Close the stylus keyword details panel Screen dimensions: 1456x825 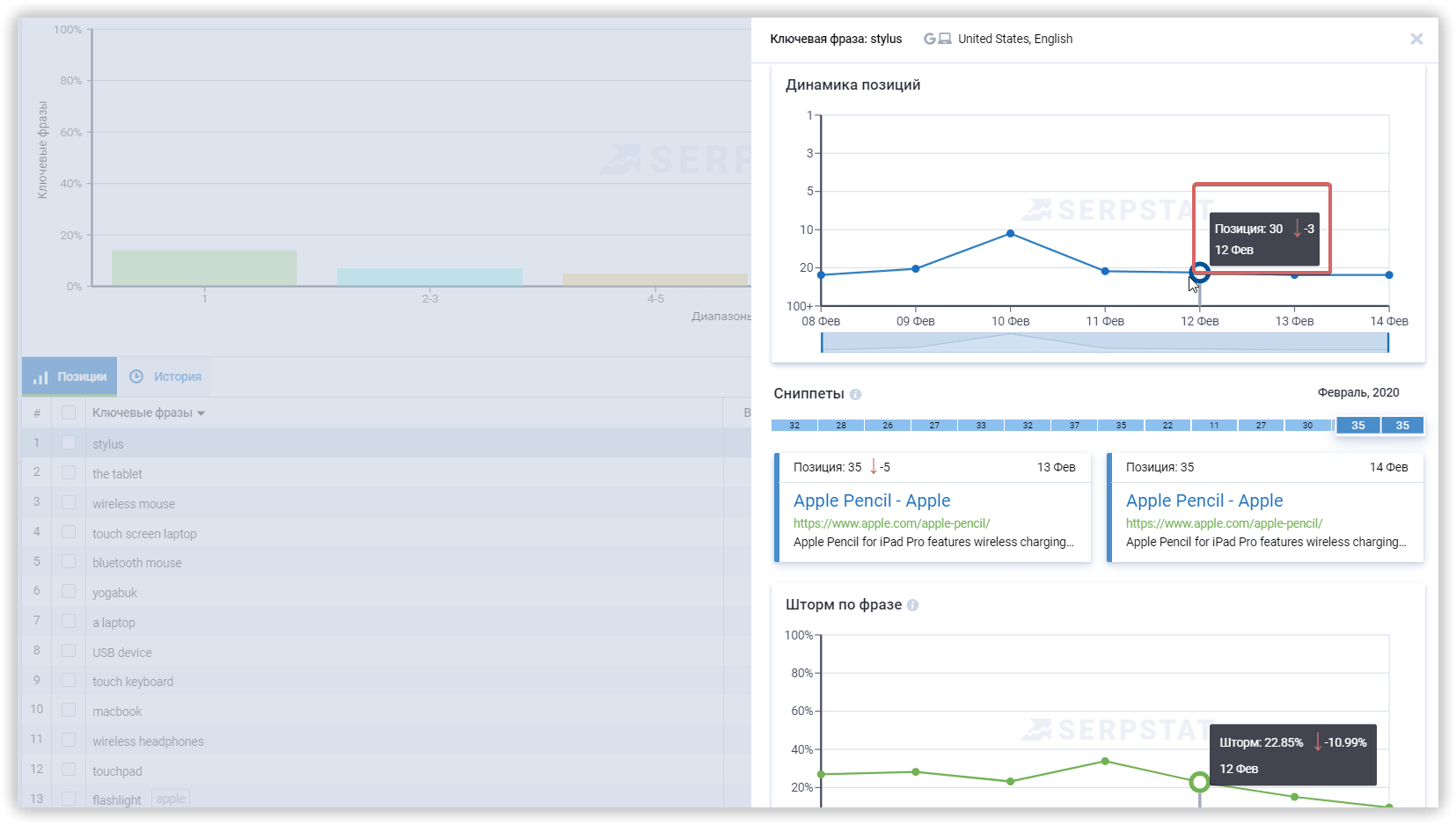point(1416,39)
